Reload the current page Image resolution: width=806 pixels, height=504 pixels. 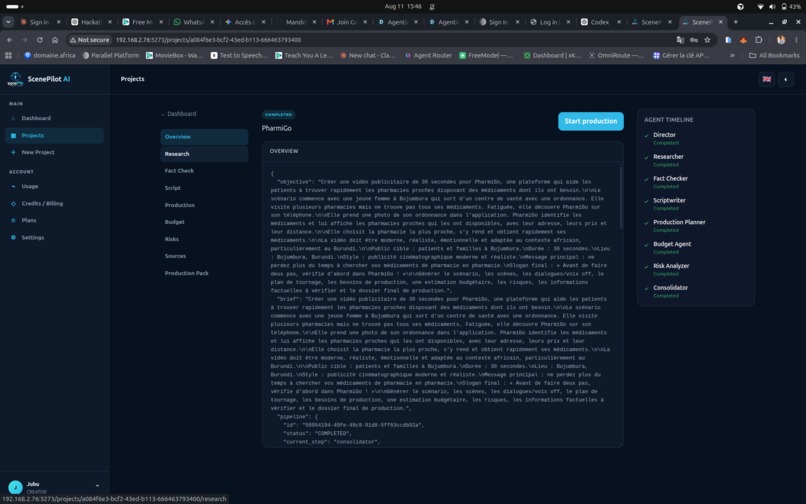pyautogui.click(x=40, y=40)
